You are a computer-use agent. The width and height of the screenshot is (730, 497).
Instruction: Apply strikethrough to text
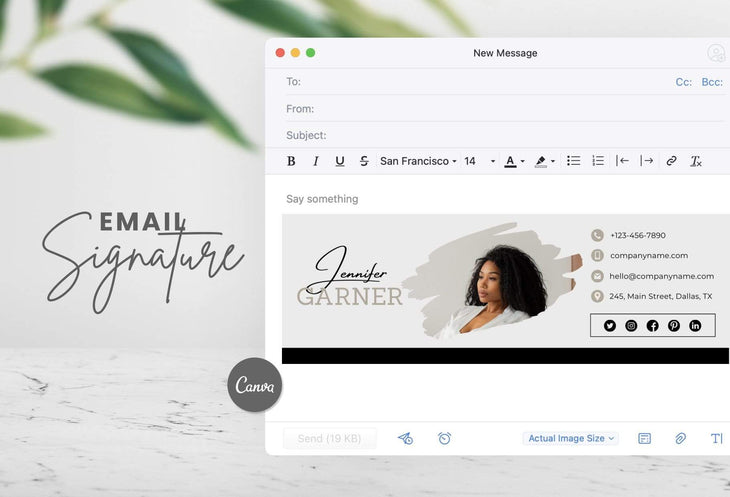point(364,161)
